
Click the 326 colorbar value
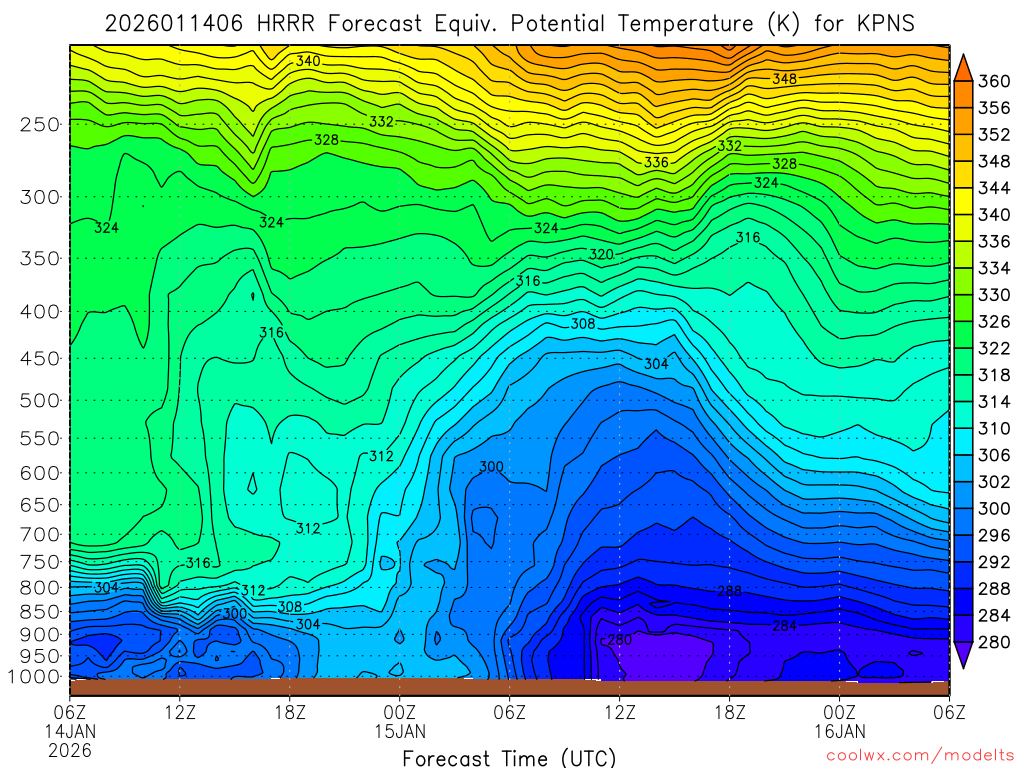pyautogui.click(x=994, y=322)
